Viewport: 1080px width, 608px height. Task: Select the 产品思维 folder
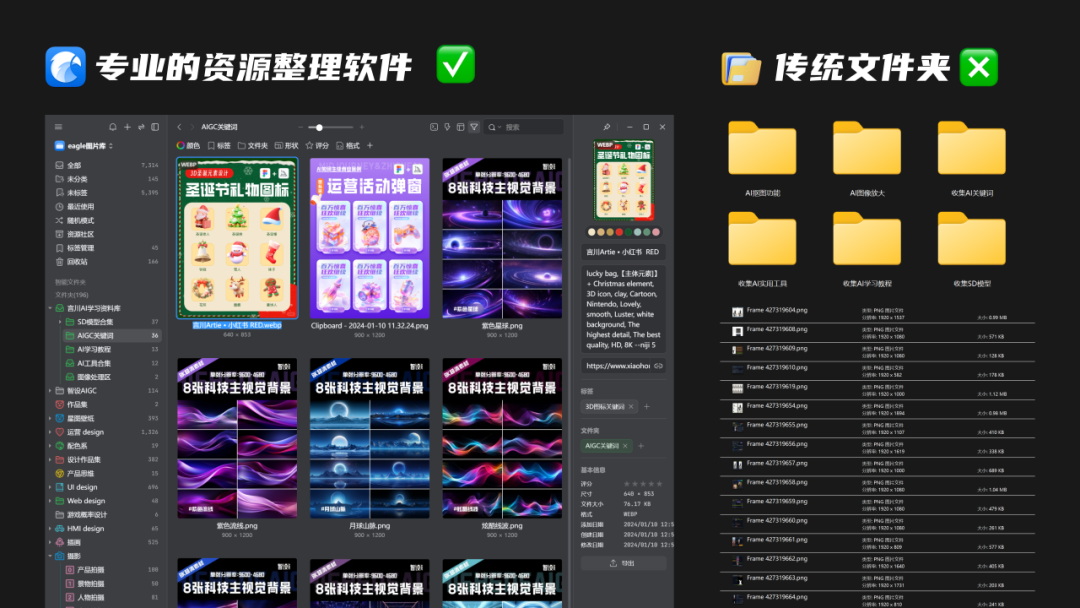coord(106,473)
